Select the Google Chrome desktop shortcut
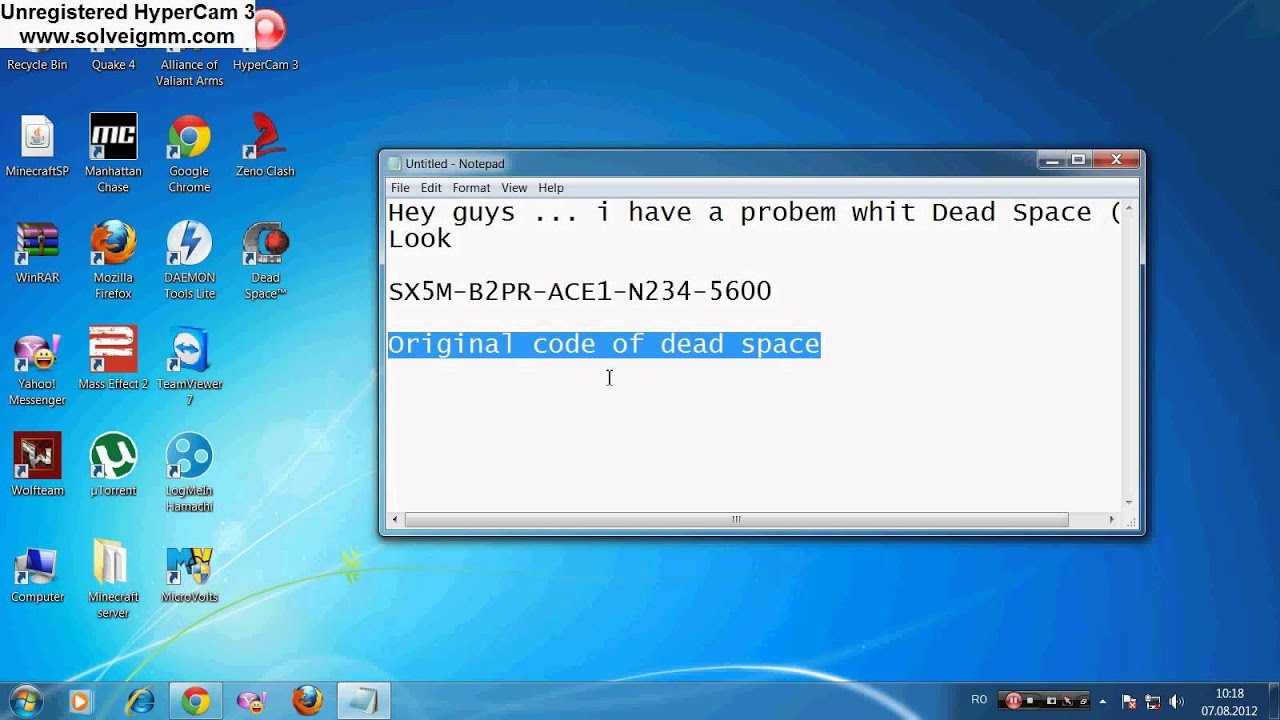The width and height of the screenshot is (1280, 720). (x=189, y=154)
